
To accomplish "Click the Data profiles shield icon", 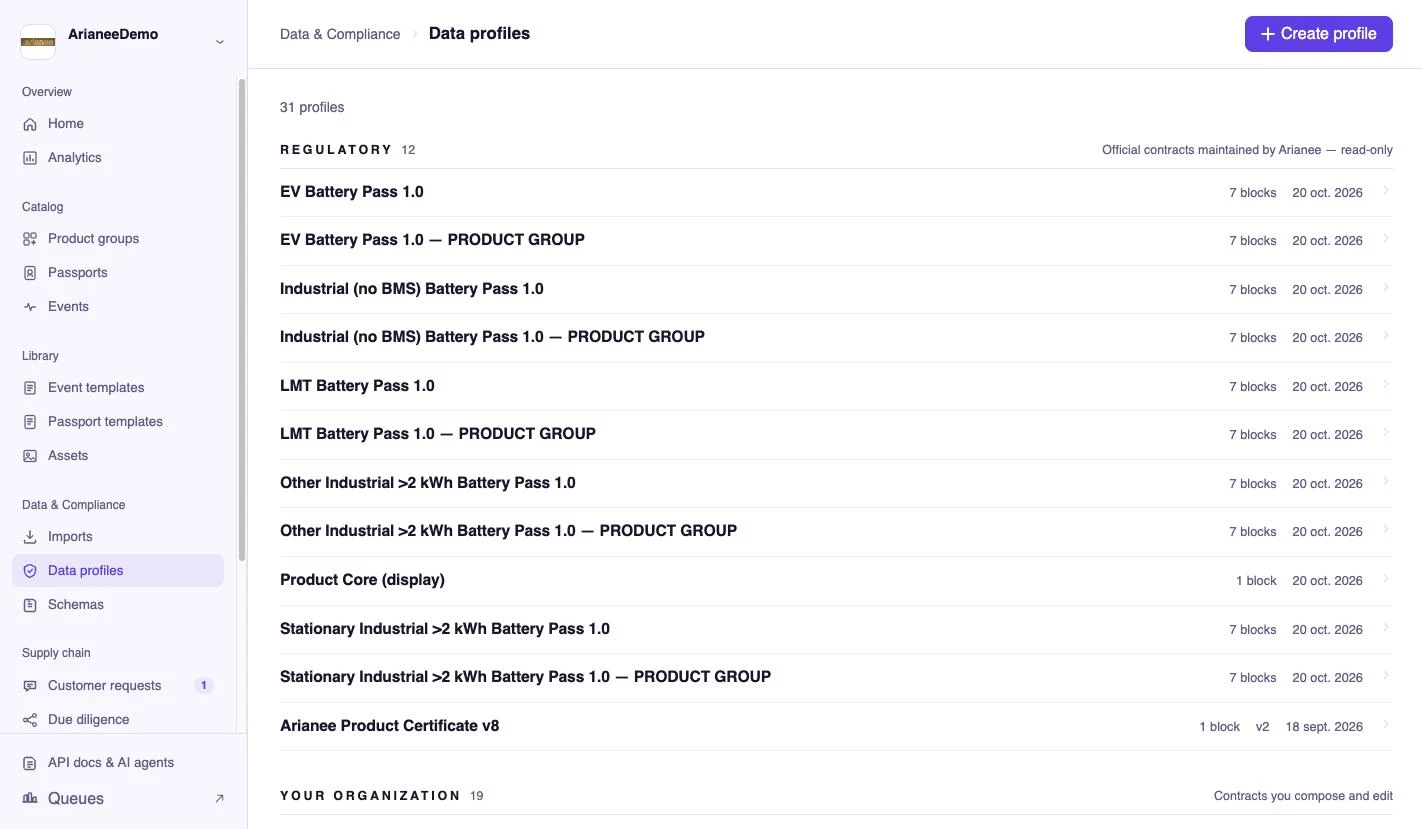I will tap(30, 571).
